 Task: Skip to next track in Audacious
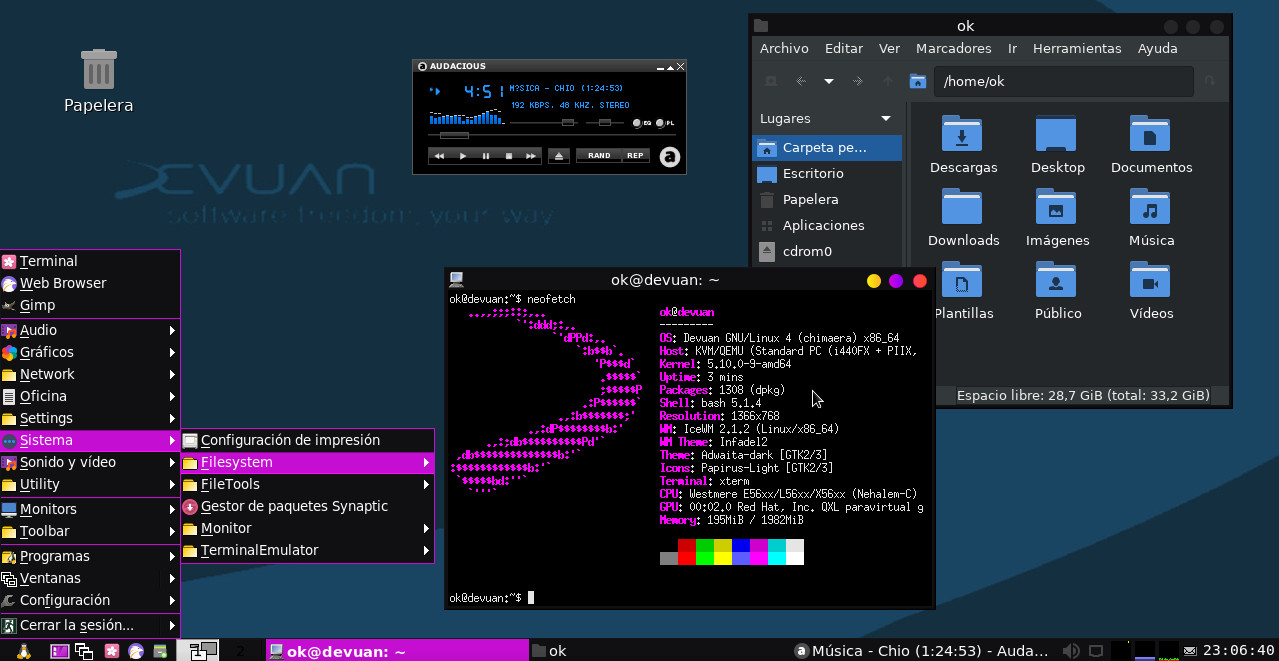pos(532,156)
